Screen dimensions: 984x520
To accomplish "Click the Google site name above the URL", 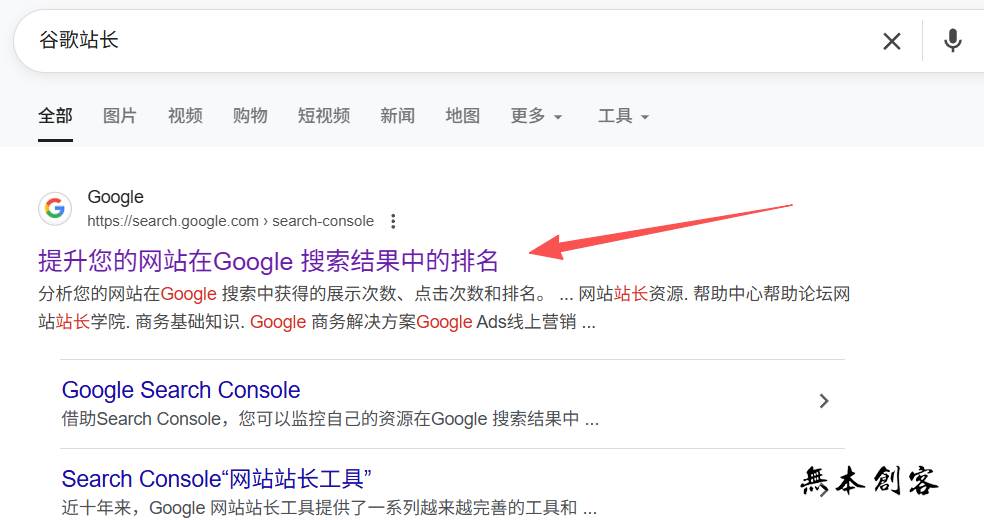I will [x=116, y=197].
